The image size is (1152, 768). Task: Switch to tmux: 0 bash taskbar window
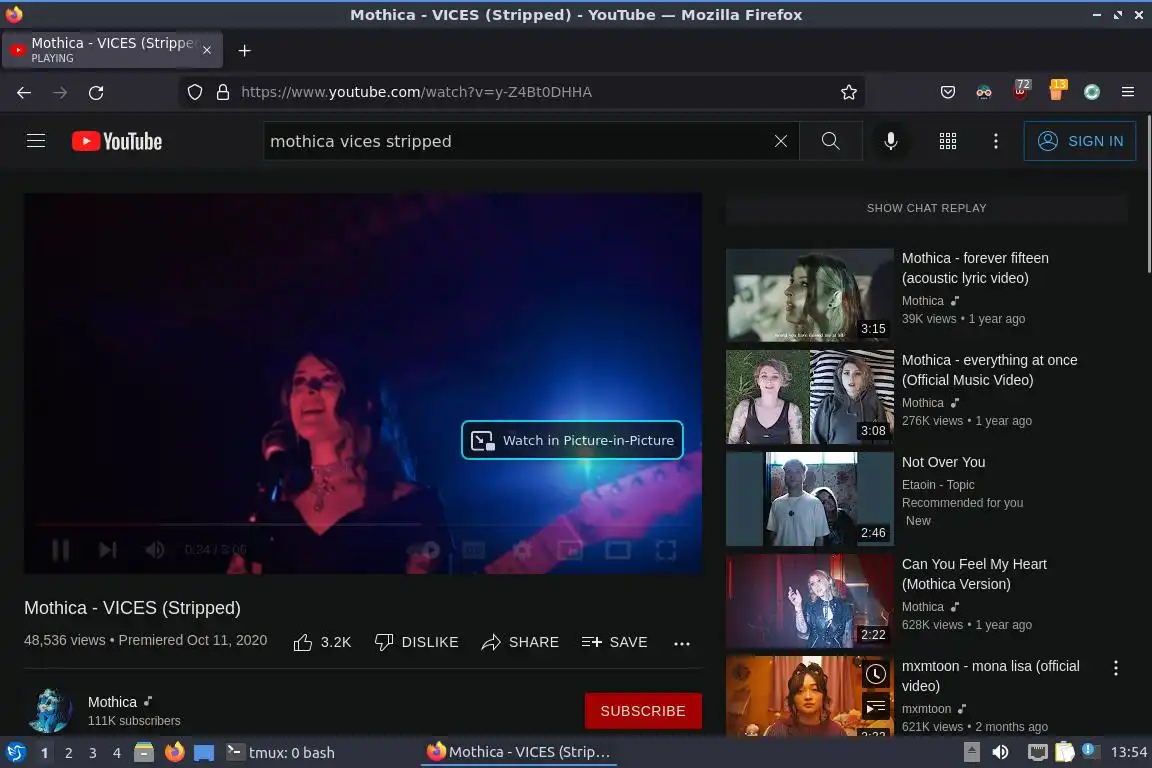coord(280,752)
